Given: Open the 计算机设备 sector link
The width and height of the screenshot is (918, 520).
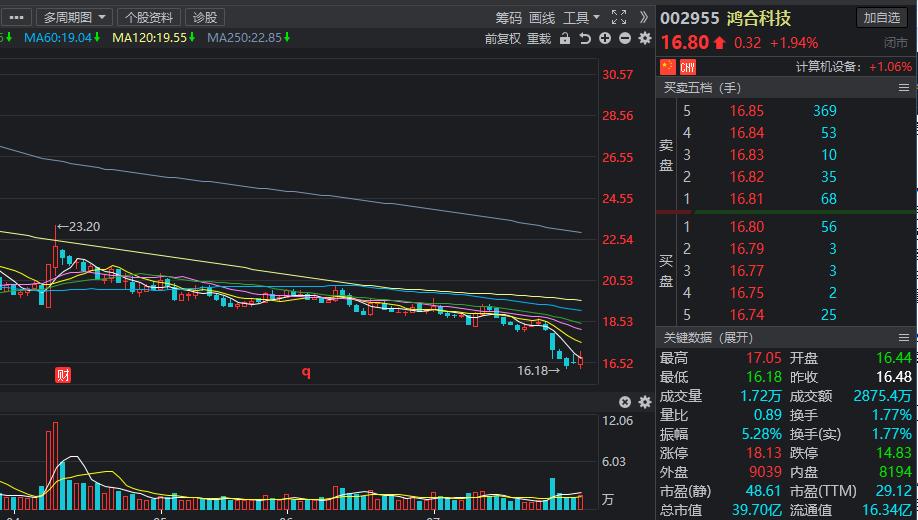Looking at the screenshot, I should [x=828, y=67].
